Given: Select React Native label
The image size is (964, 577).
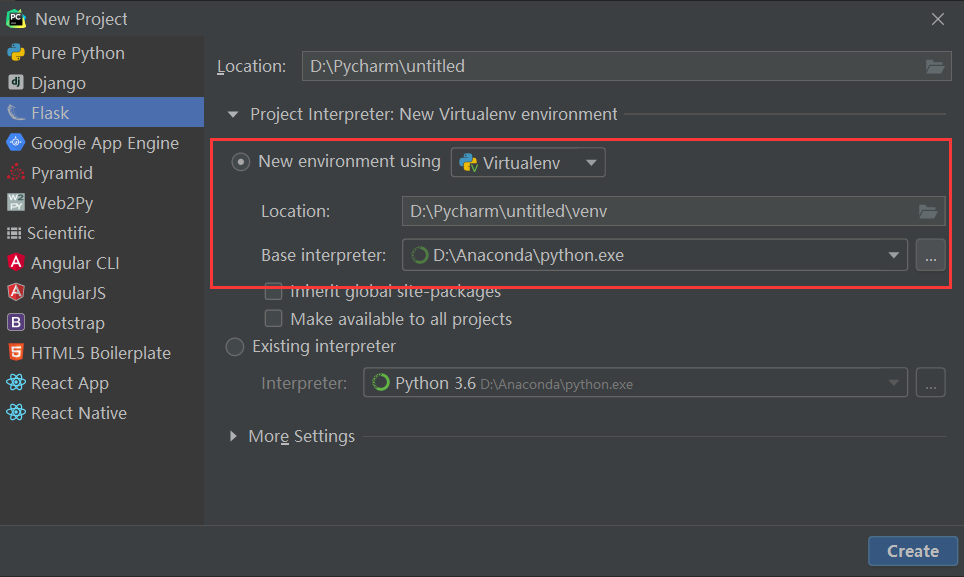Looking at the screenshot, I should (x=79, y=413).
